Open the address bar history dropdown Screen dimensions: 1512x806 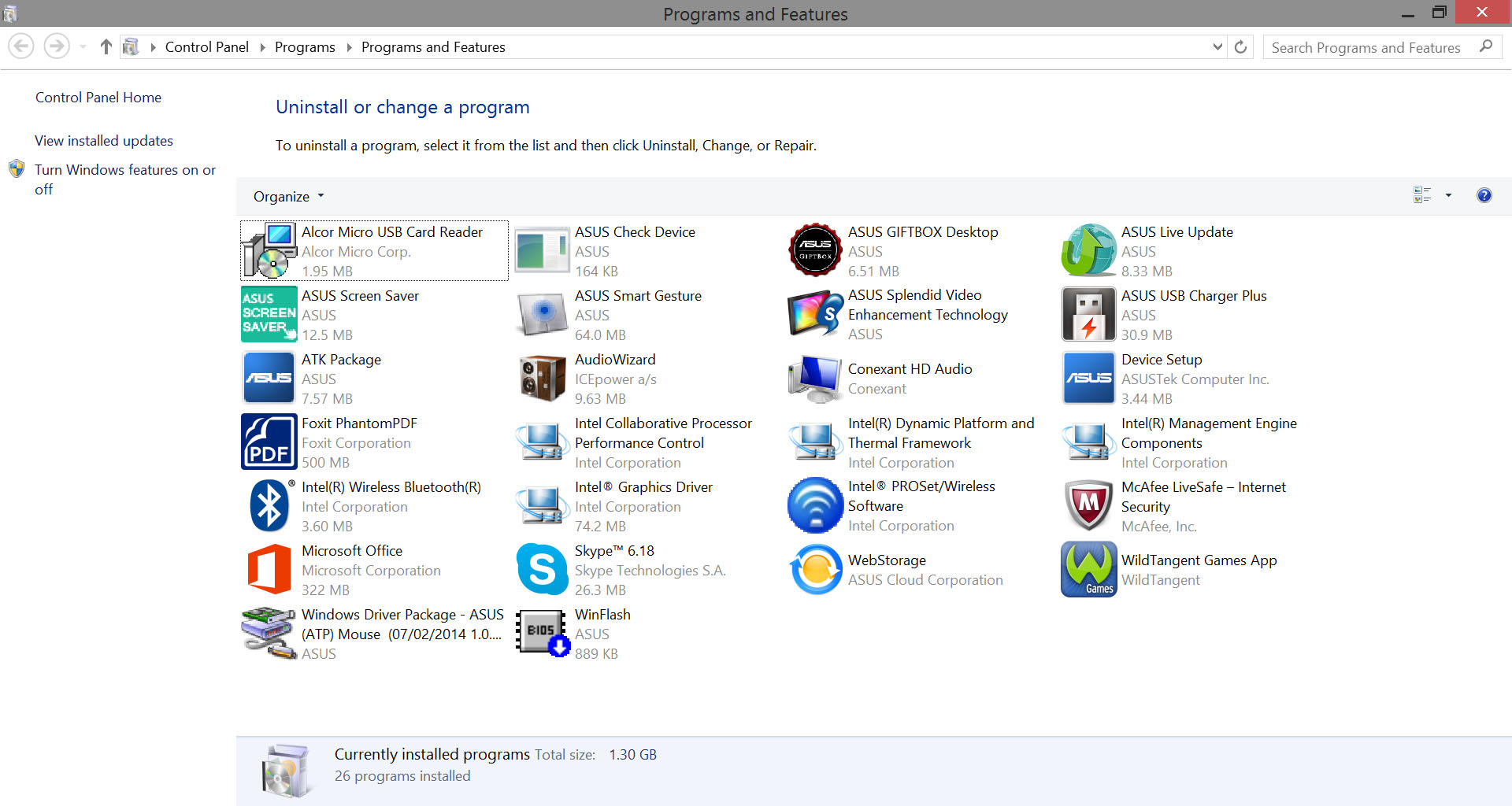tap(1217, 46)
